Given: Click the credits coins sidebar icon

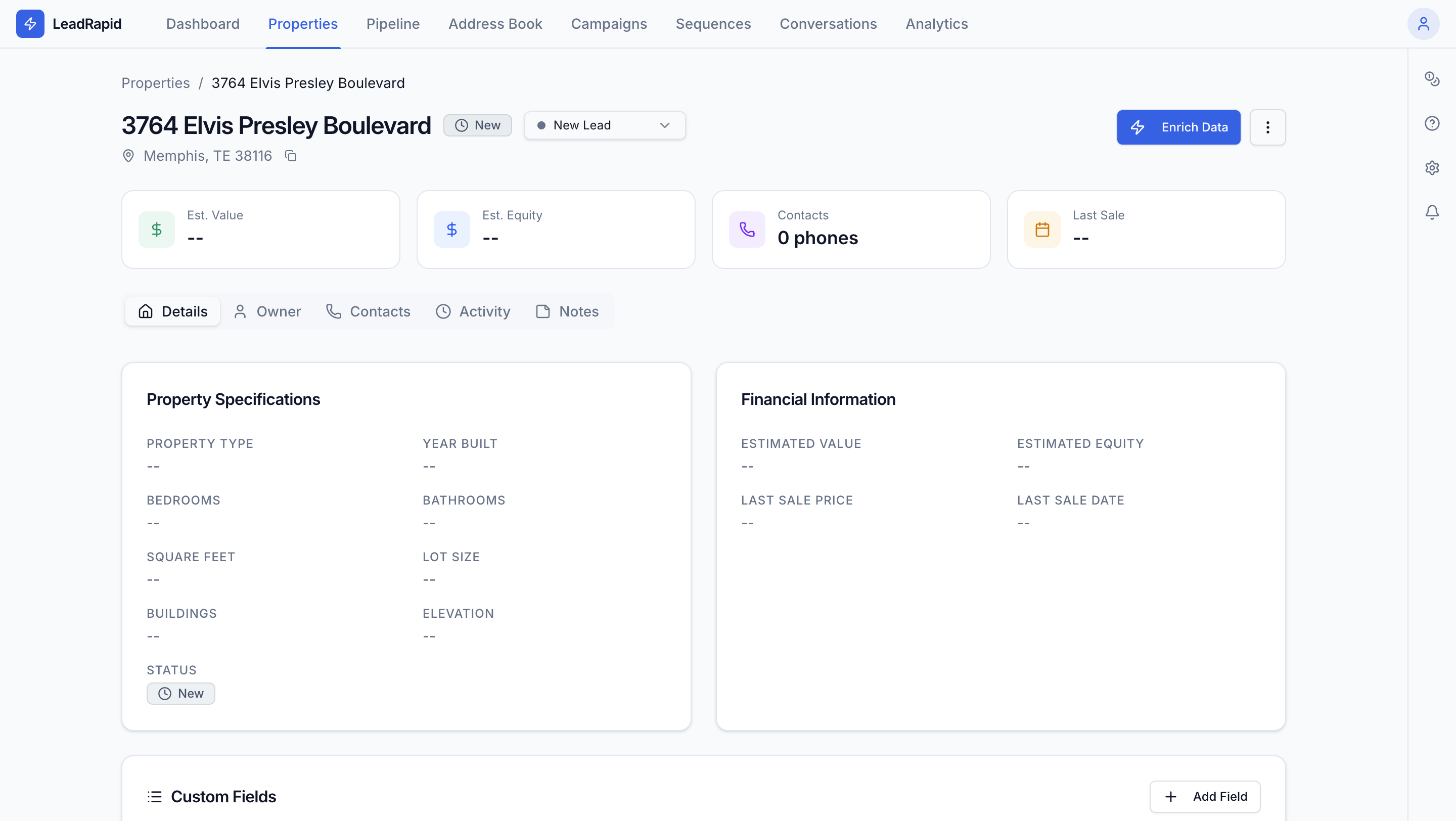Looking at the screenshot, I should pyautogui.click(x=1432, y=78).
